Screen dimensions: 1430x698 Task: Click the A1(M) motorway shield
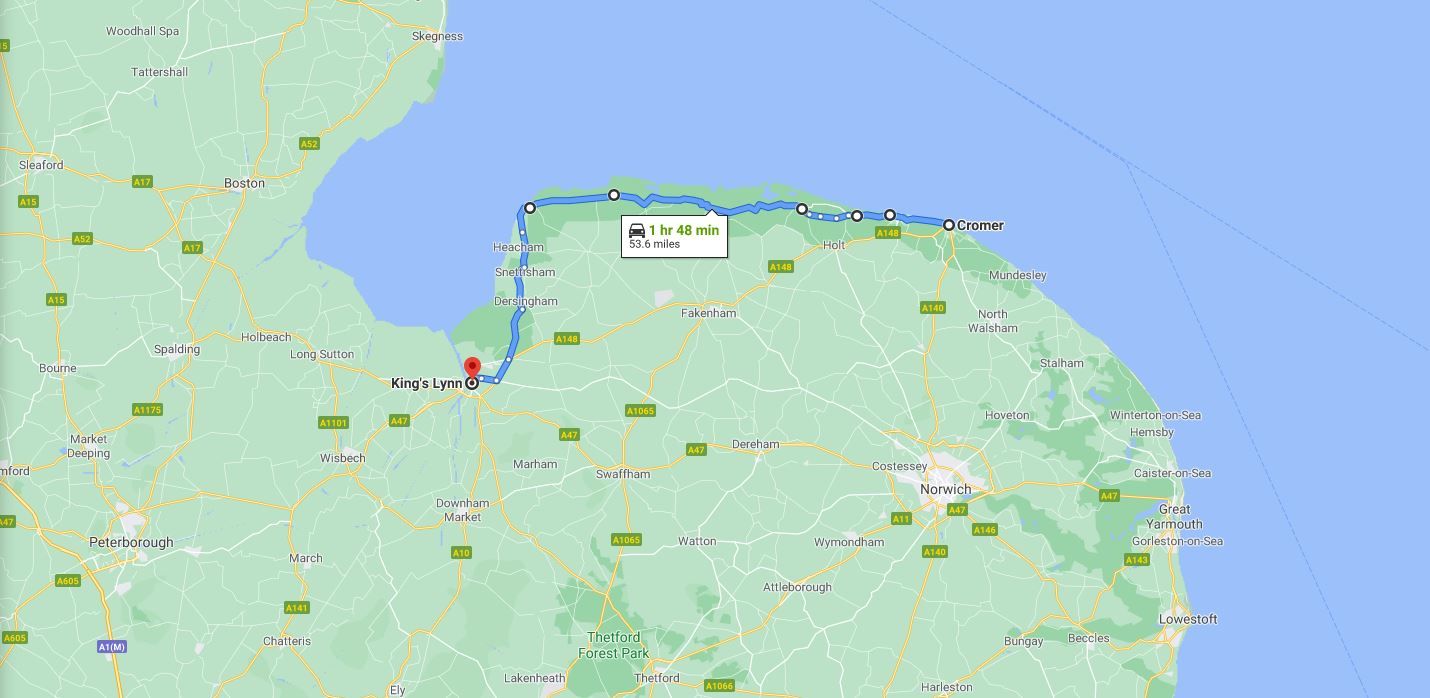click(x=112, y=647)
